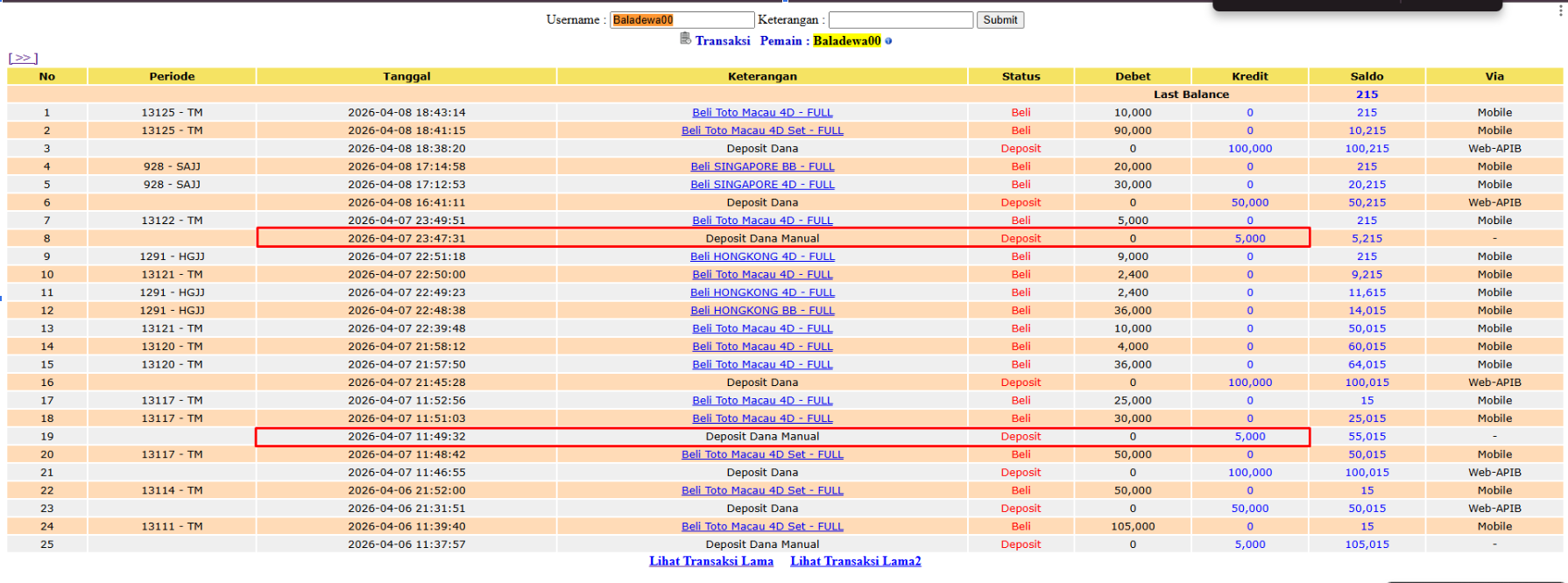The width and height of the screenshot is (1568, 583).
Task: Click Saldo value 55,015
Action: pos(1367,436)
